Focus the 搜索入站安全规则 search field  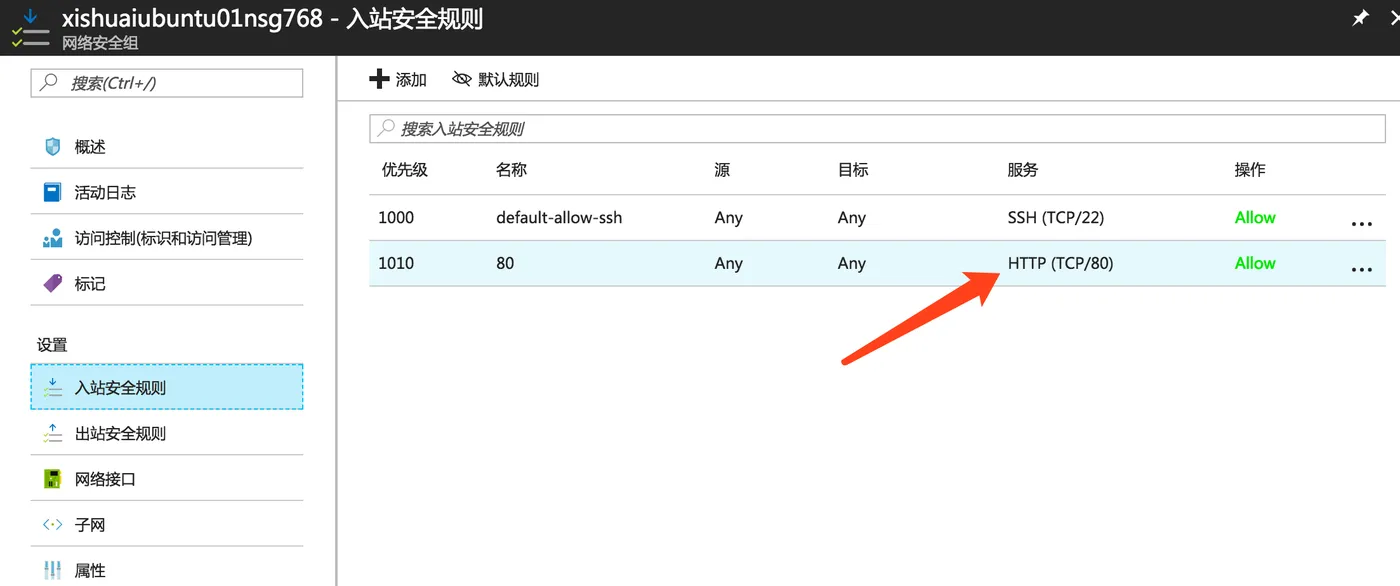[878, 129]
